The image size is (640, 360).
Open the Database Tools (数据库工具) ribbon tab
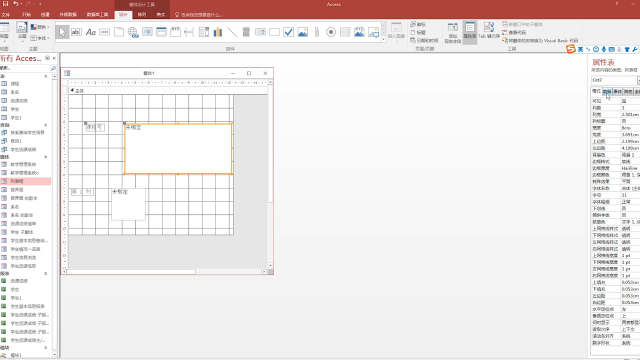click(98, 14)
